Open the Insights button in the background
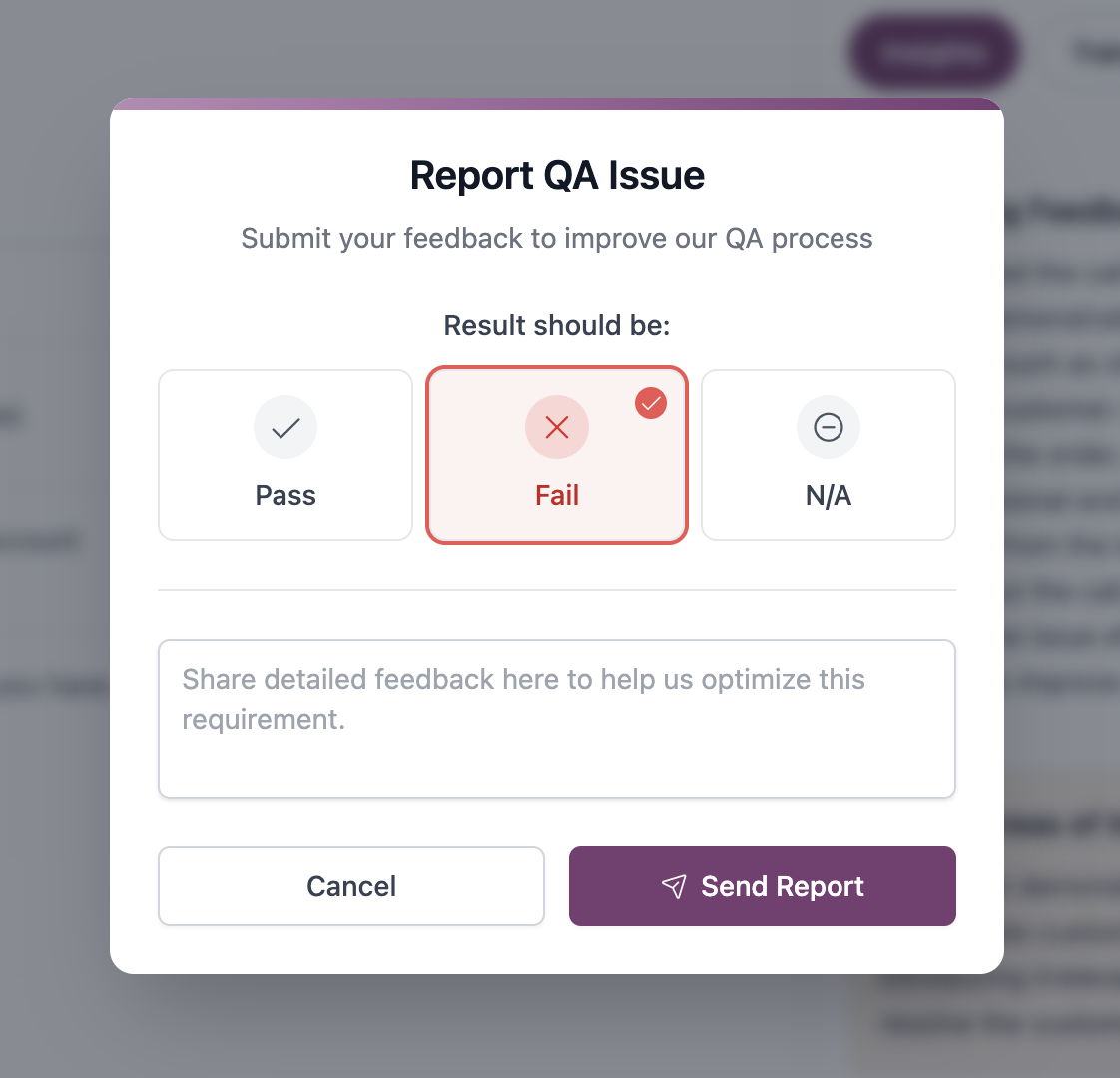The width and height of the screenshot is (1120, 1078). click(x=932, y=51)
